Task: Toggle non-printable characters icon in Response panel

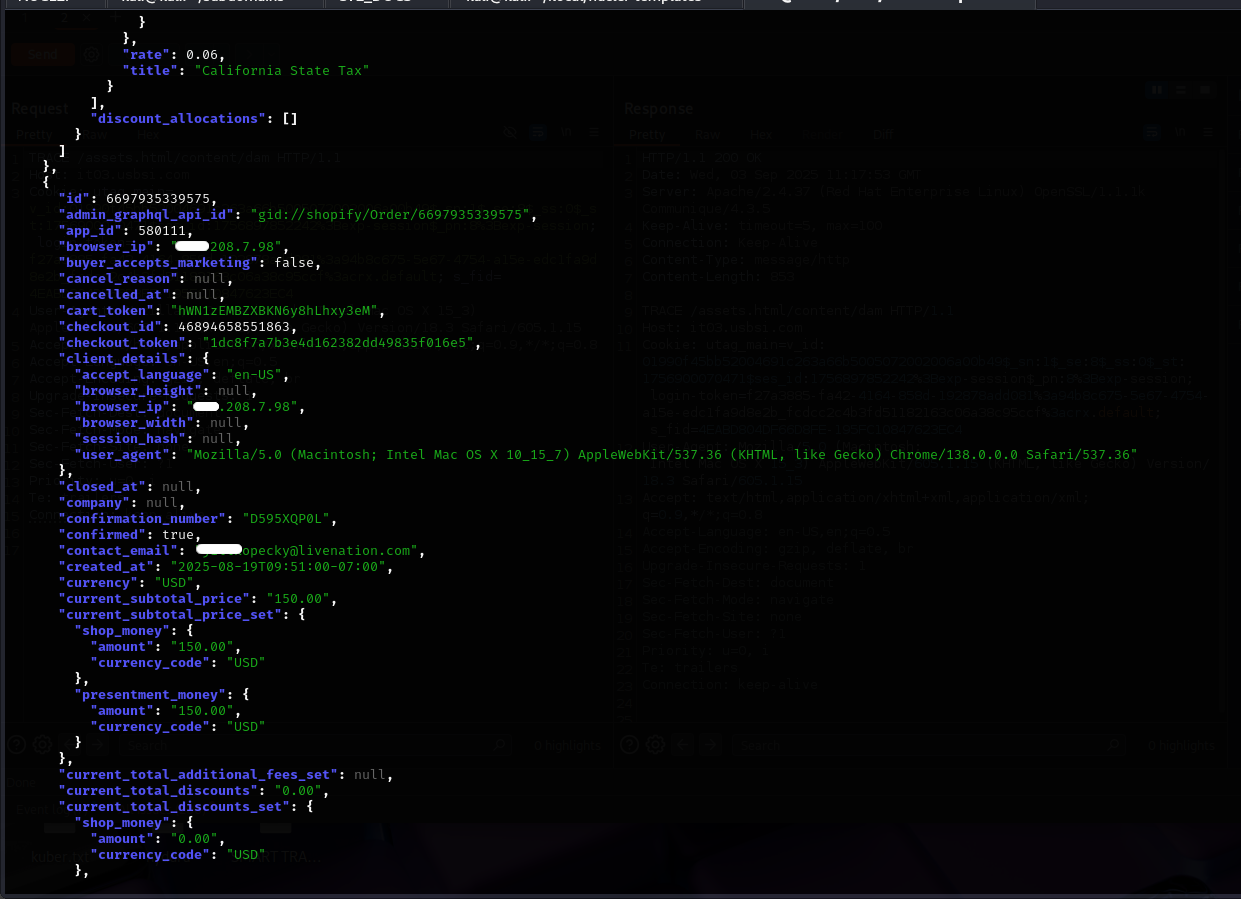Action: 1181,133
